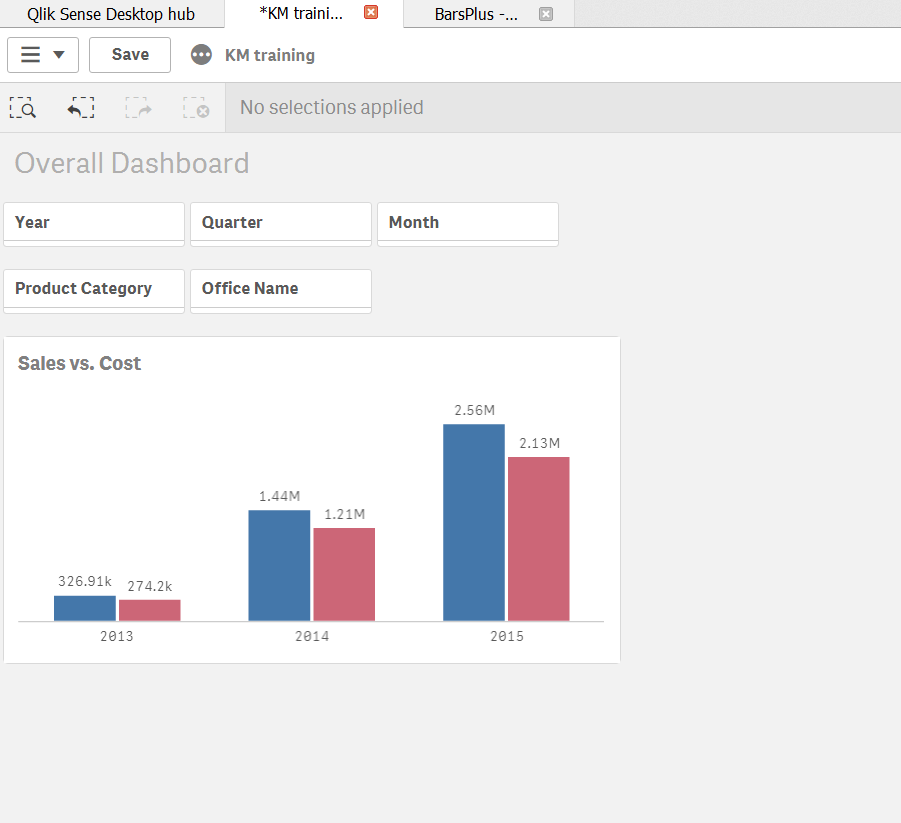901x823 pixels.
Task: Clear all selections icon
Action: click(196, 107)
